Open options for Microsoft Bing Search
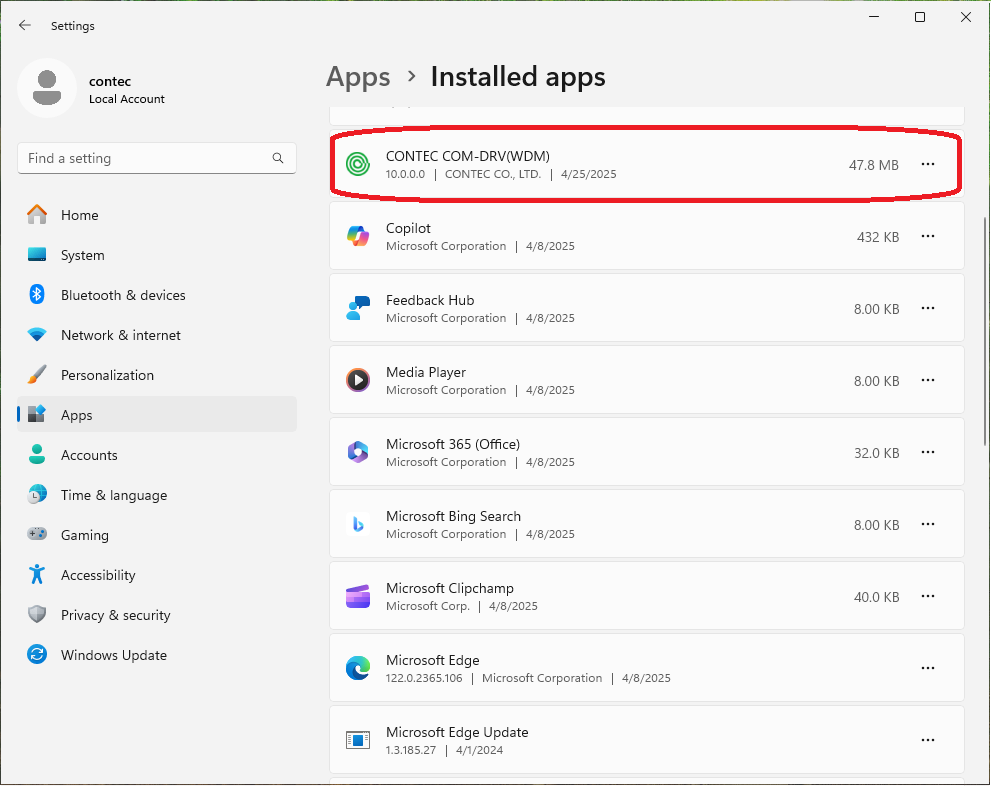 (928, 524)
